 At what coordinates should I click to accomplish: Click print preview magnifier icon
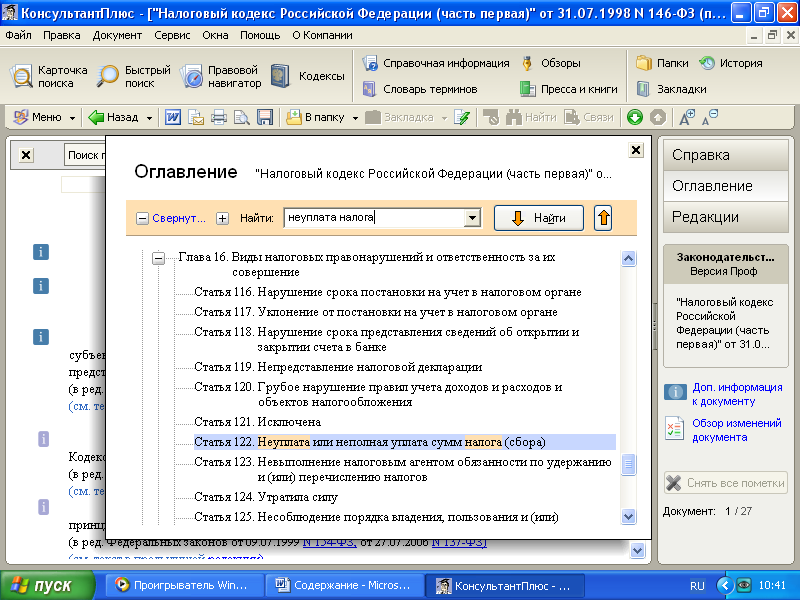(241, 117)
